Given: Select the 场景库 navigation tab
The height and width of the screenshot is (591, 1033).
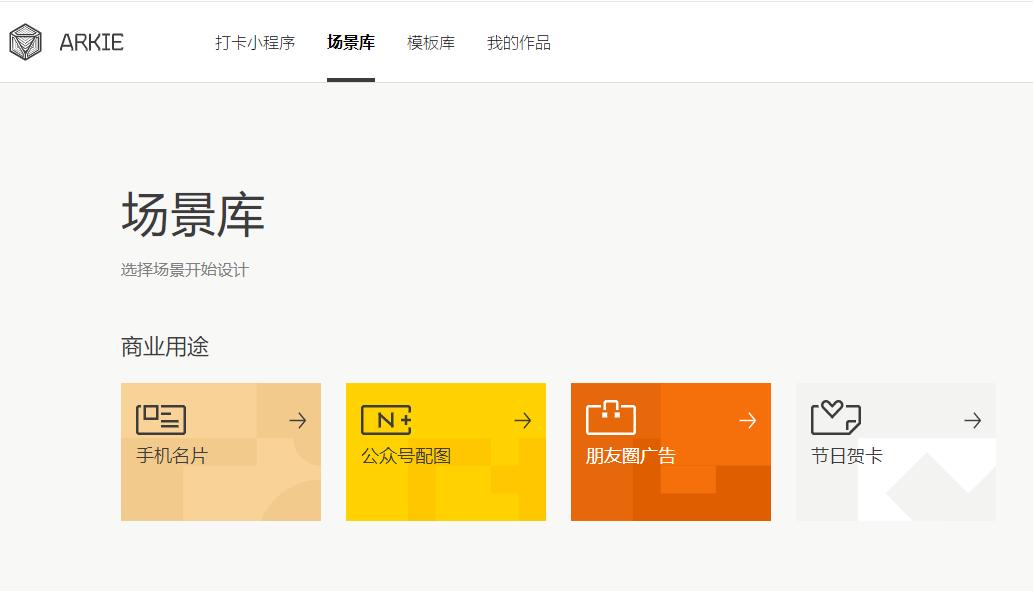Looking at the screenshot, I should tap(349, 43).
